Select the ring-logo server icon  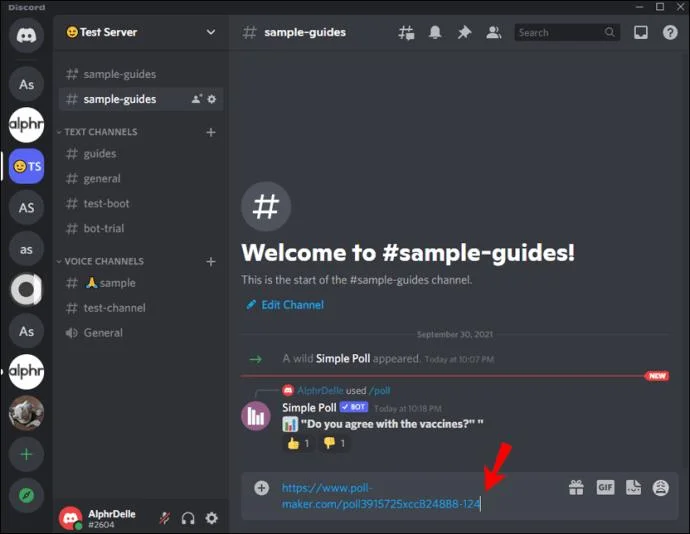[x=26, y=290]
